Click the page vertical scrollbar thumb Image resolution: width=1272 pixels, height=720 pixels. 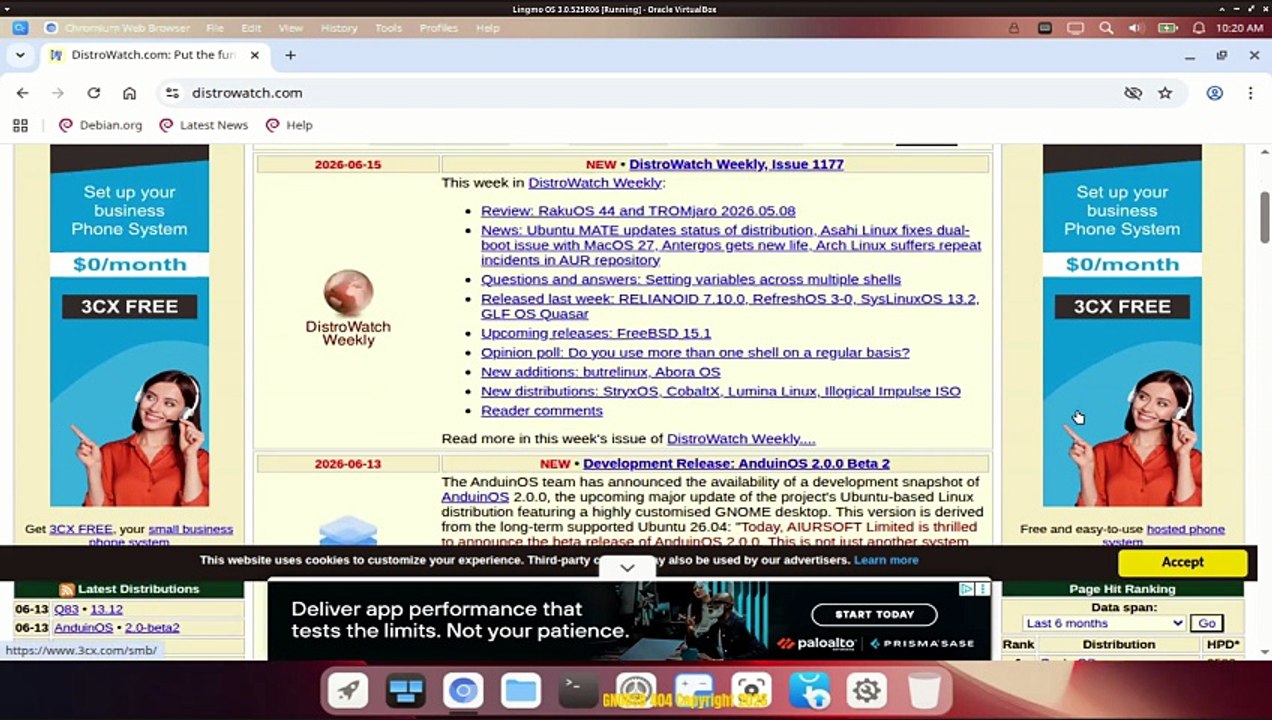pyautogui.click(x=1264, y=215)
